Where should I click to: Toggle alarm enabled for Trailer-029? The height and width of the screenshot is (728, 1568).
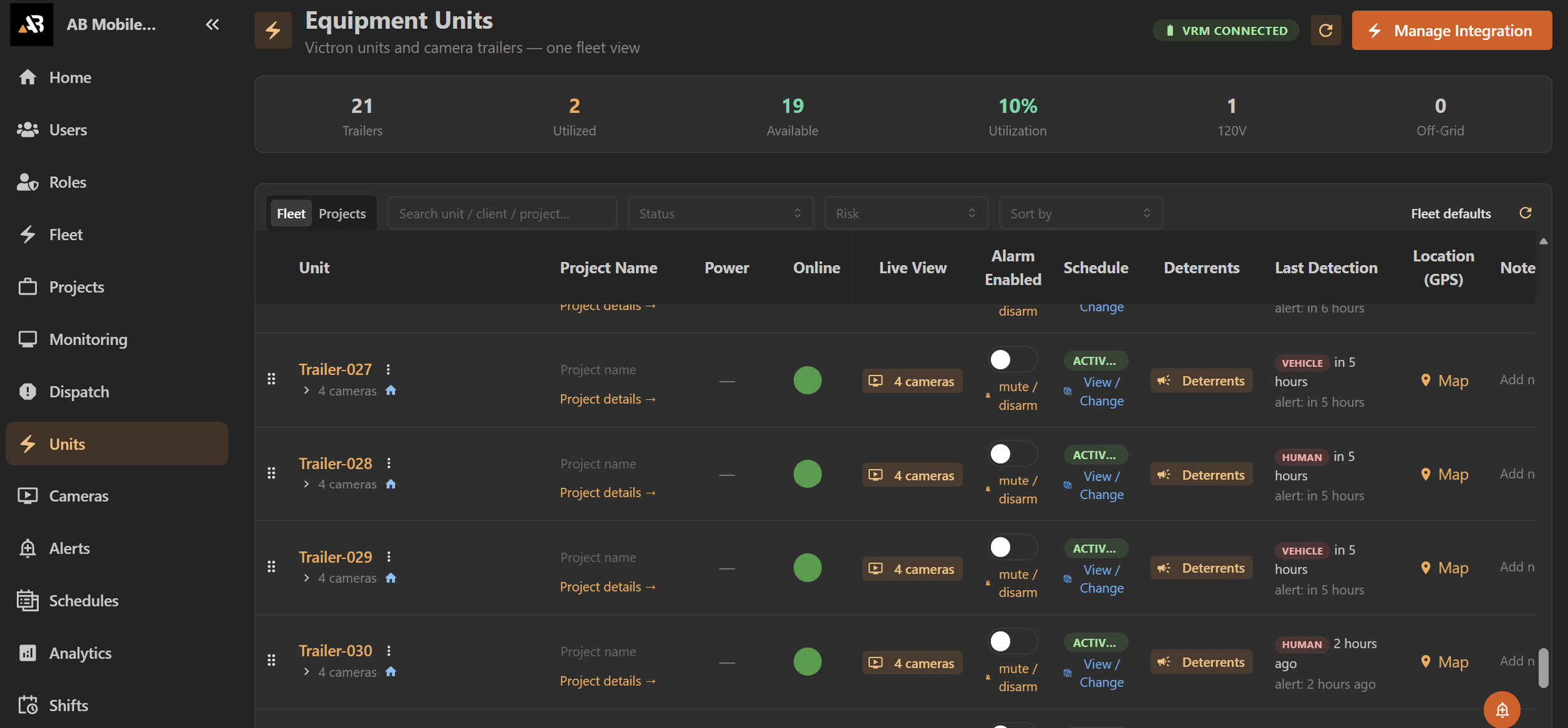coord(1012,547)
